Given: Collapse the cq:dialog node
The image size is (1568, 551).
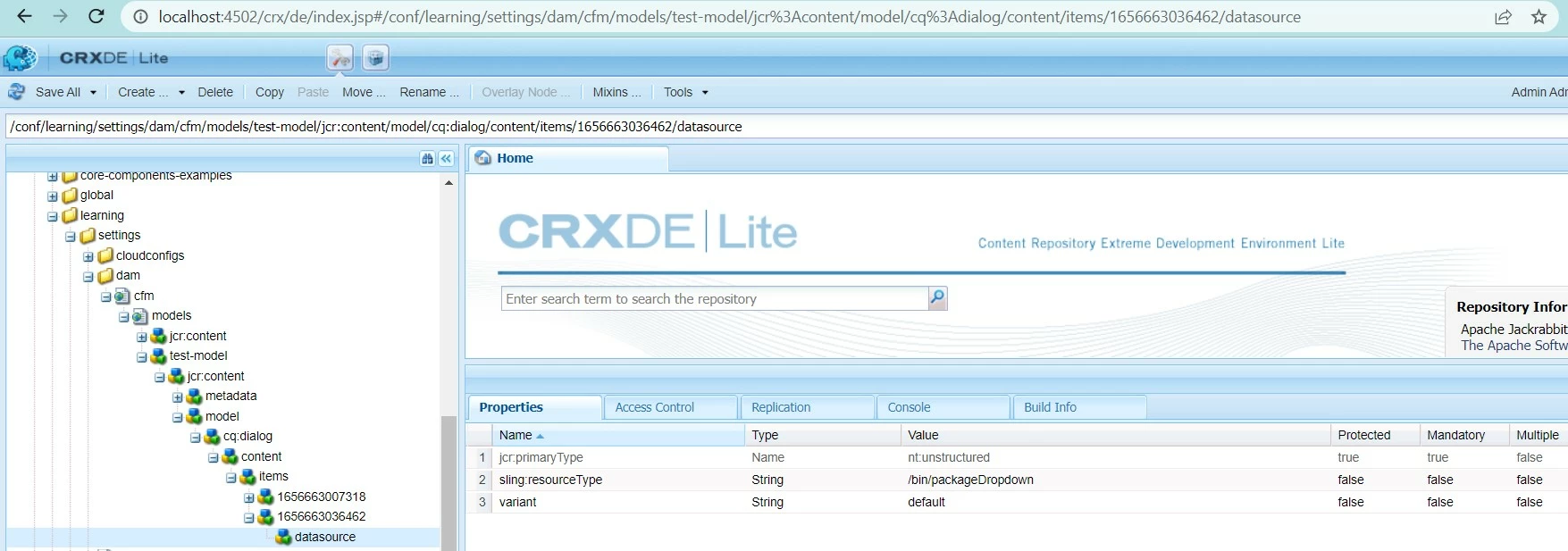Looking at the screenshot, I should [x=196, y=438].
